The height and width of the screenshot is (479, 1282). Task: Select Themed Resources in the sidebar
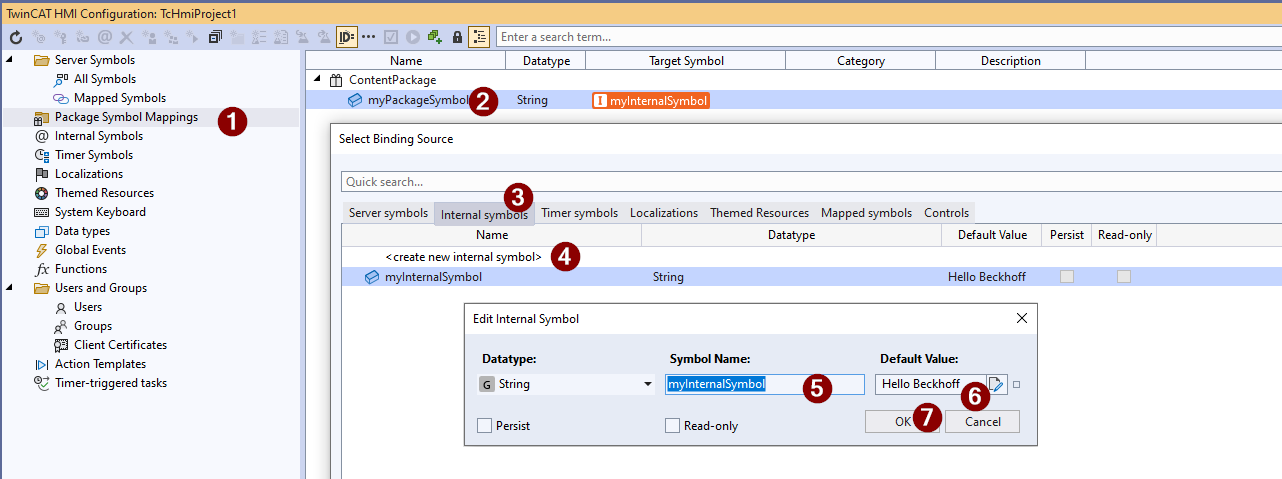click(x=104, y=193)
